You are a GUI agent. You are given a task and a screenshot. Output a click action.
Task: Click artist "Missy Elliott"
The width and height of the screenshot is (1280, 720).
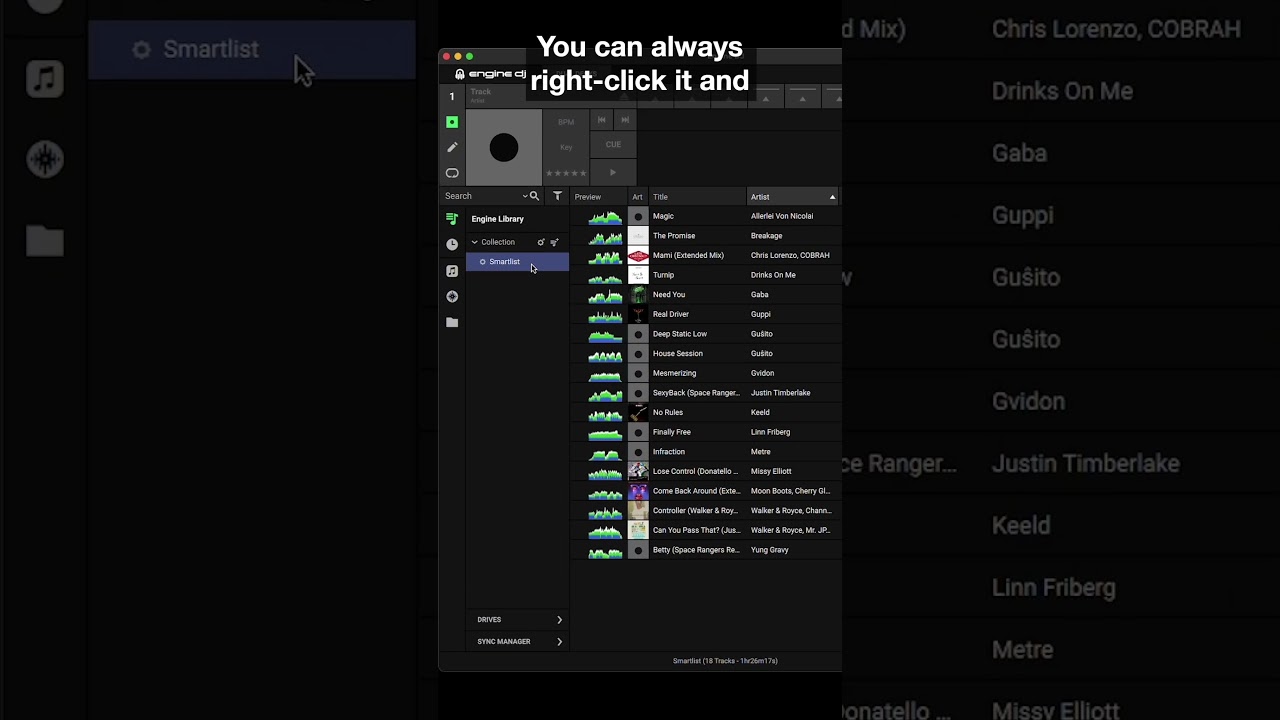coord(771,471)
